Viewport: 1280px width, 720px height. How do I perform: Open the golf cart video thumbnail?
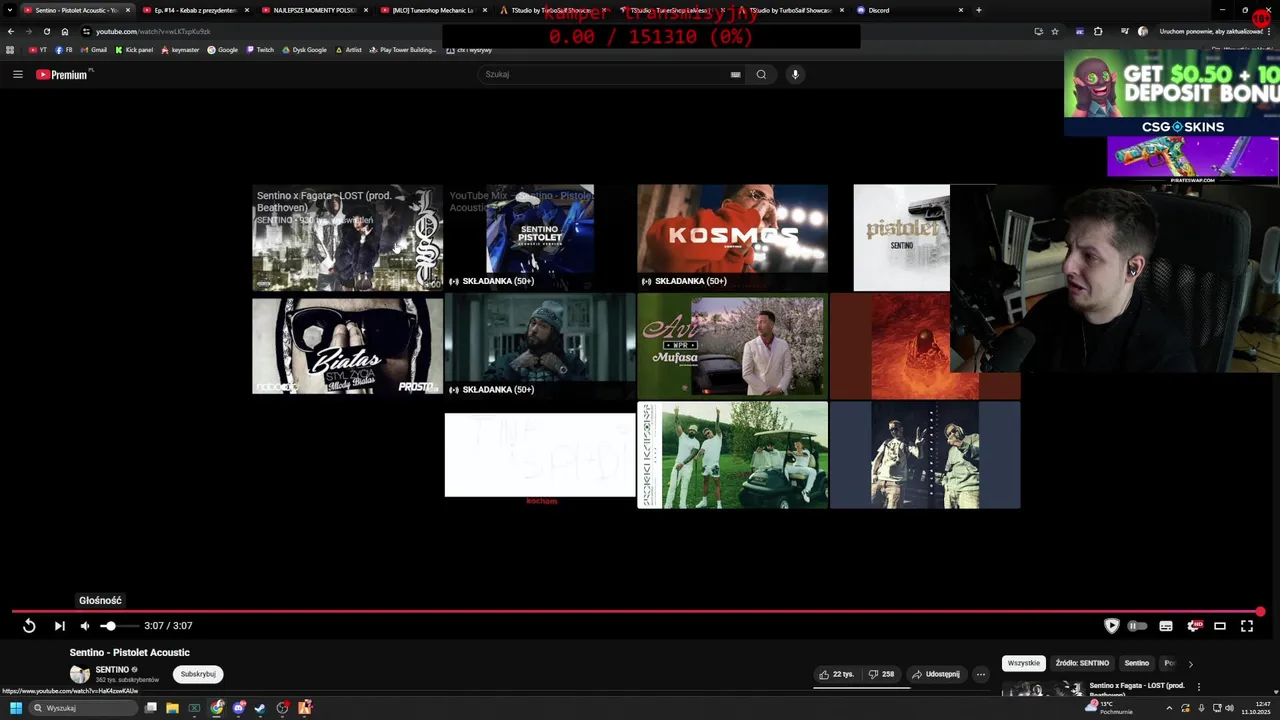(732, 455)
